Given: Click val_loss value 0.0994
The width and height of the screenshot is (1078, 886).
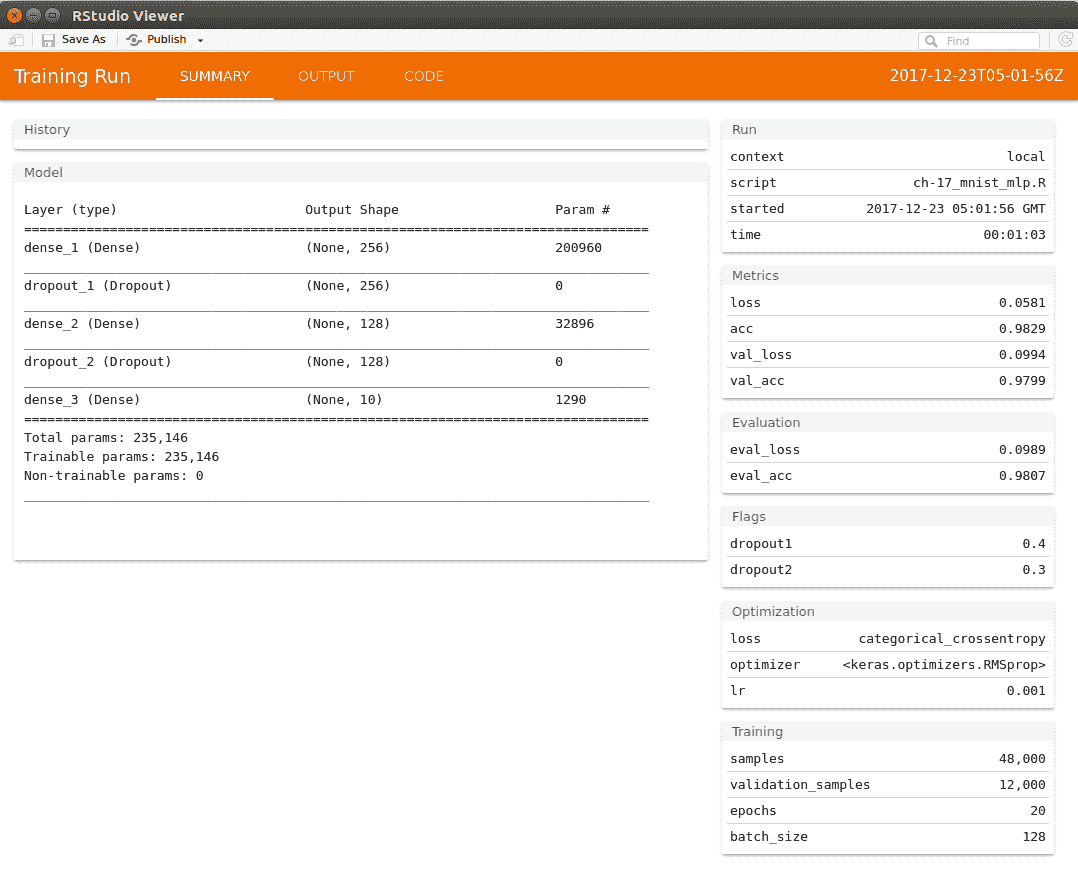Looking at the screenshot, I should click(x=1022, y=355).
